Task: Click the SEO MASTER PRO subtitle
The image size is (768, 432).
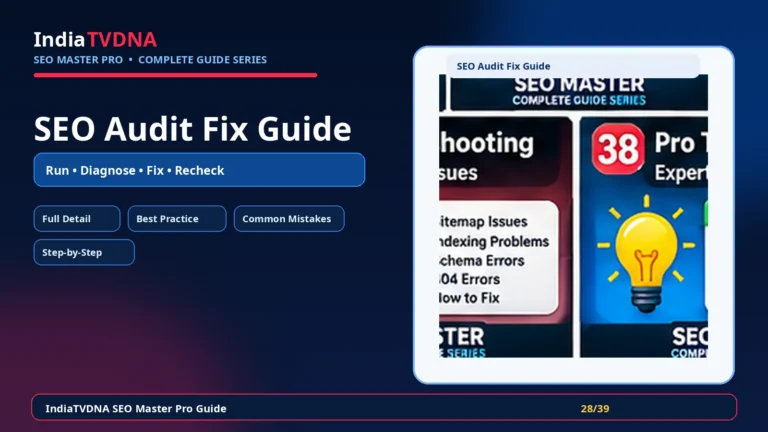Action: [x=78, y=60]
